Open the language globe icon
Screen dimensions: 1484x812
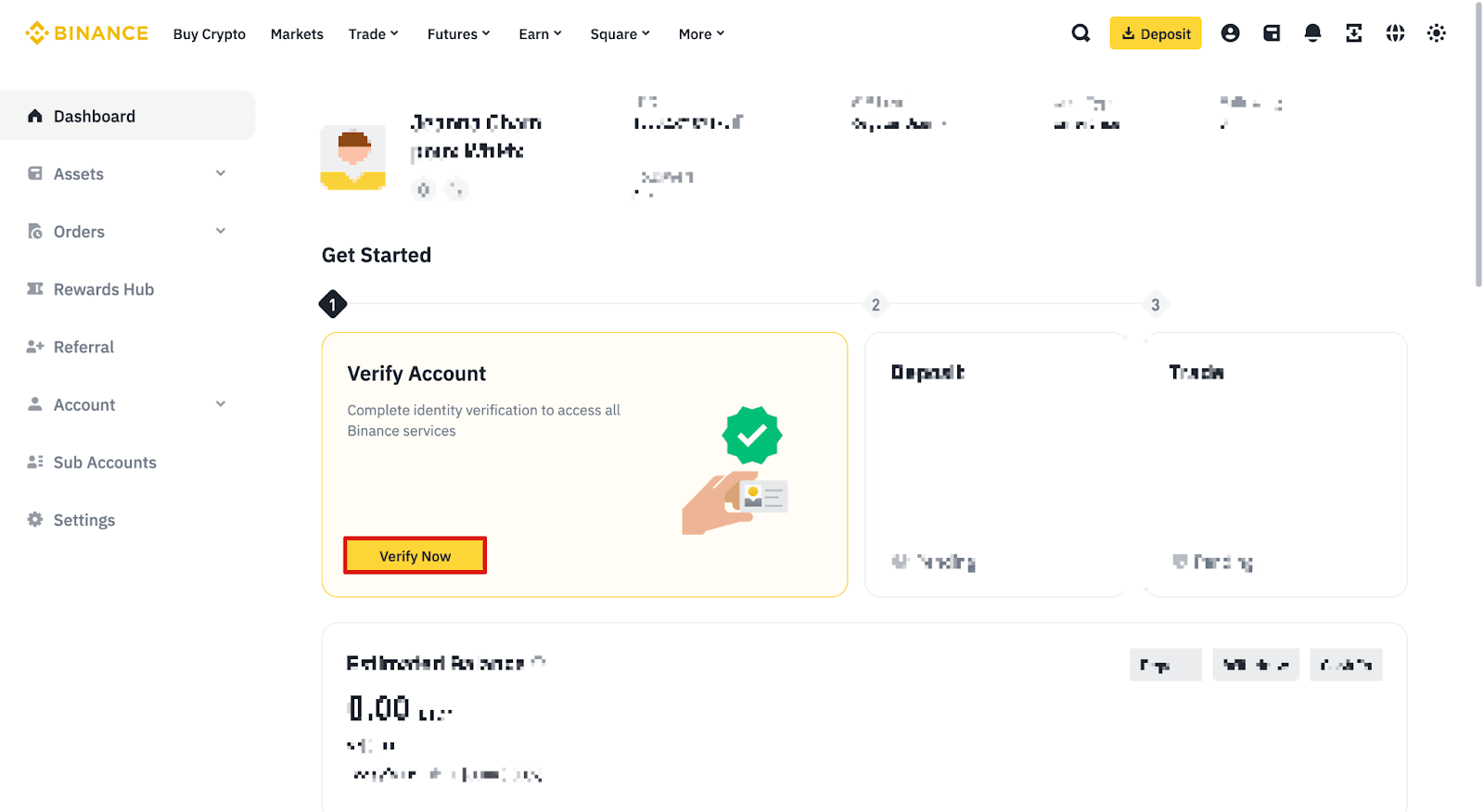coord(1395,33)
